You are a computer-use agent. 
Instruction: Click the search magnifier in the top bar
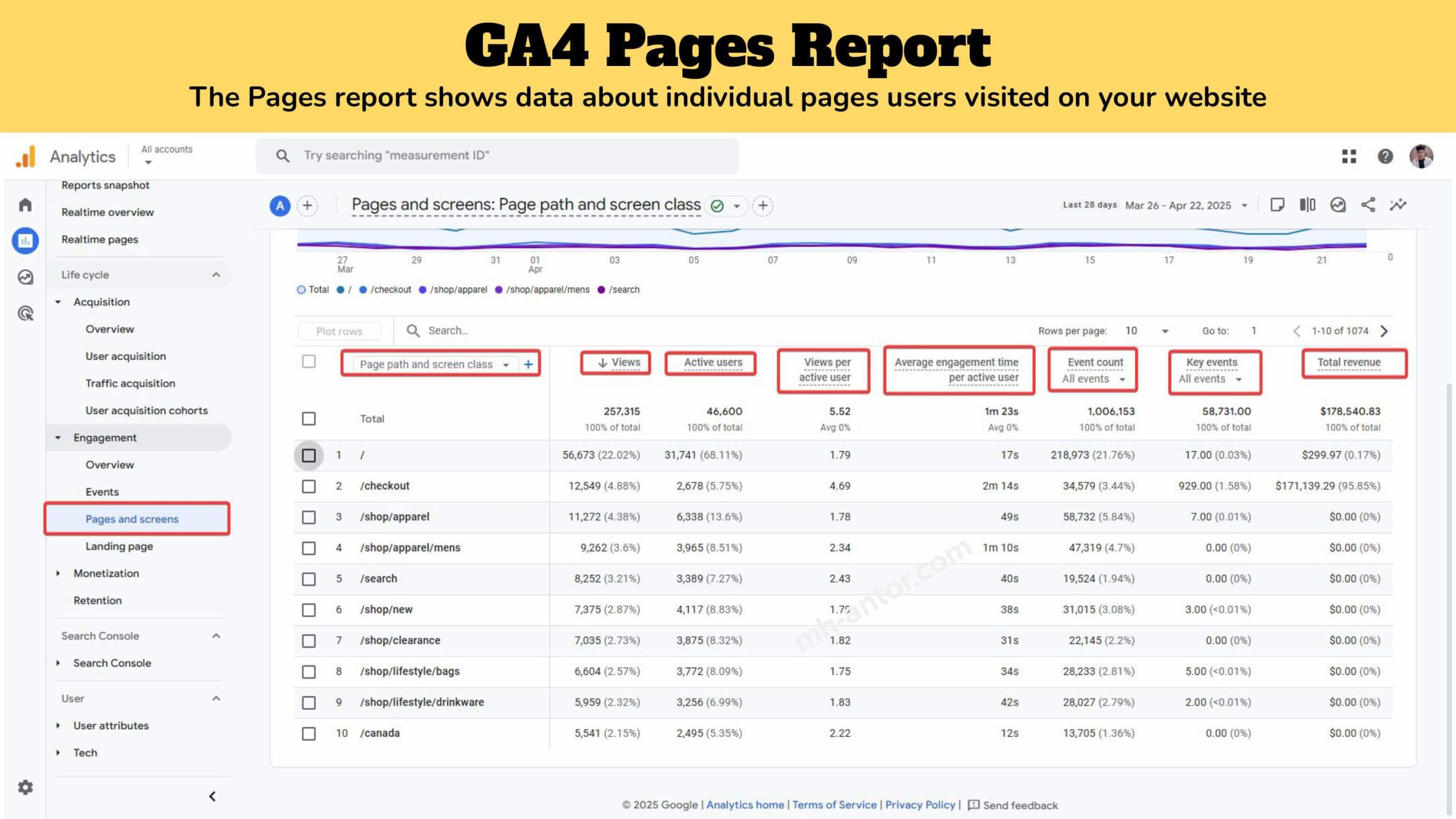pyautogui.click(x=283, y=156)
